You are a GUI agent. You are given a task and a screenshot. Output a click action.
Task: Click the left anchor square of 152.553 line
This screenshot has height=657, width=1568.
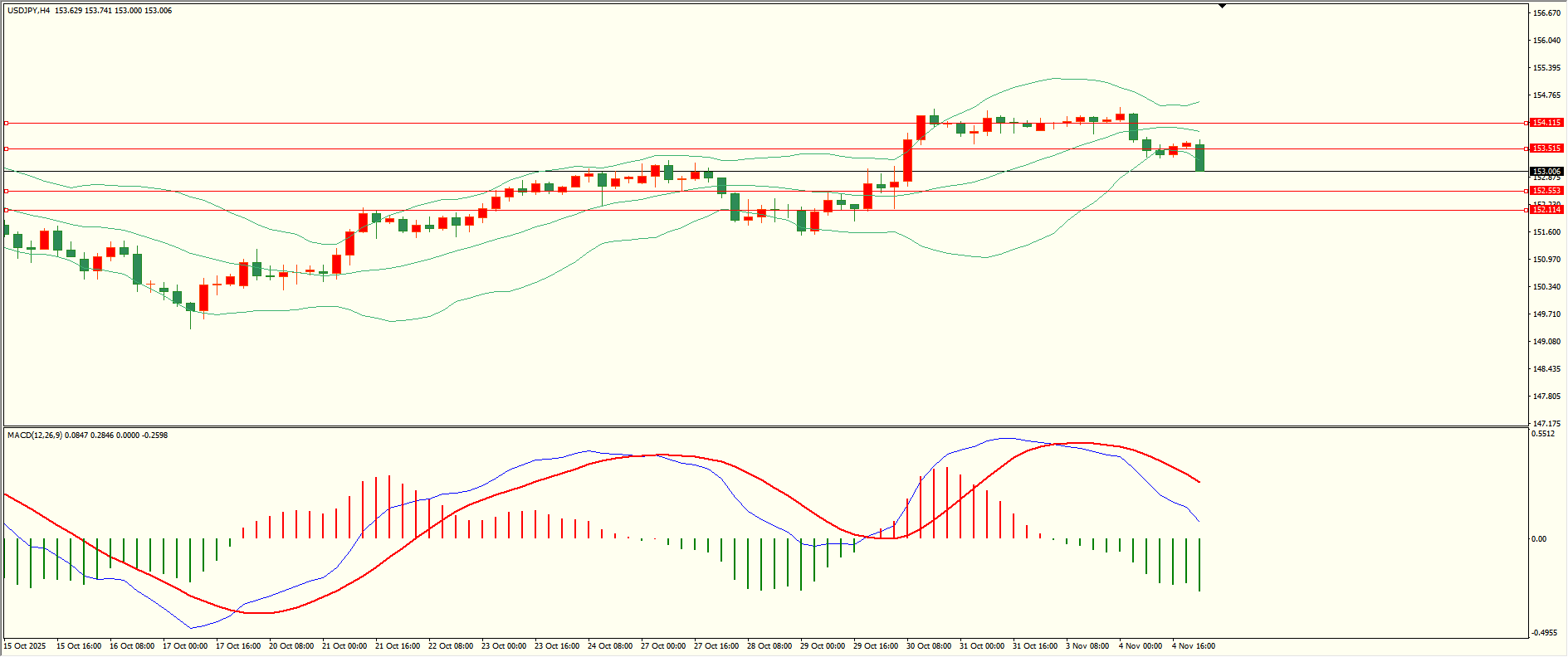point(6,191)
